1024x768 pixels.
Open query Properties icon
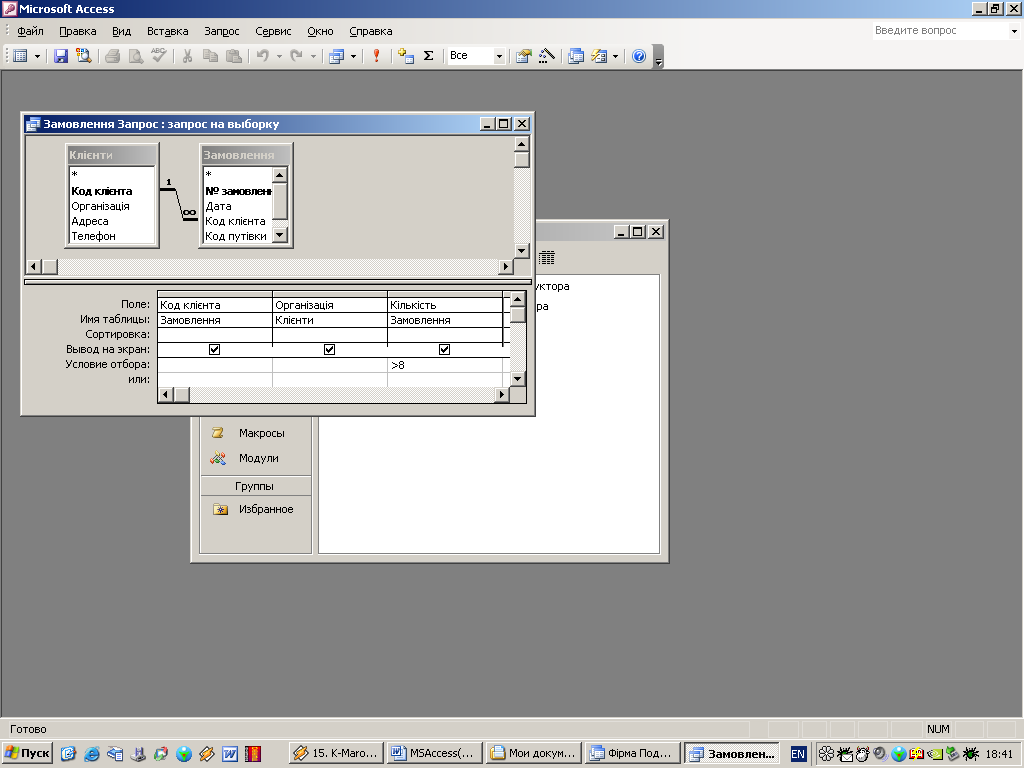click(x=522, y=56)
